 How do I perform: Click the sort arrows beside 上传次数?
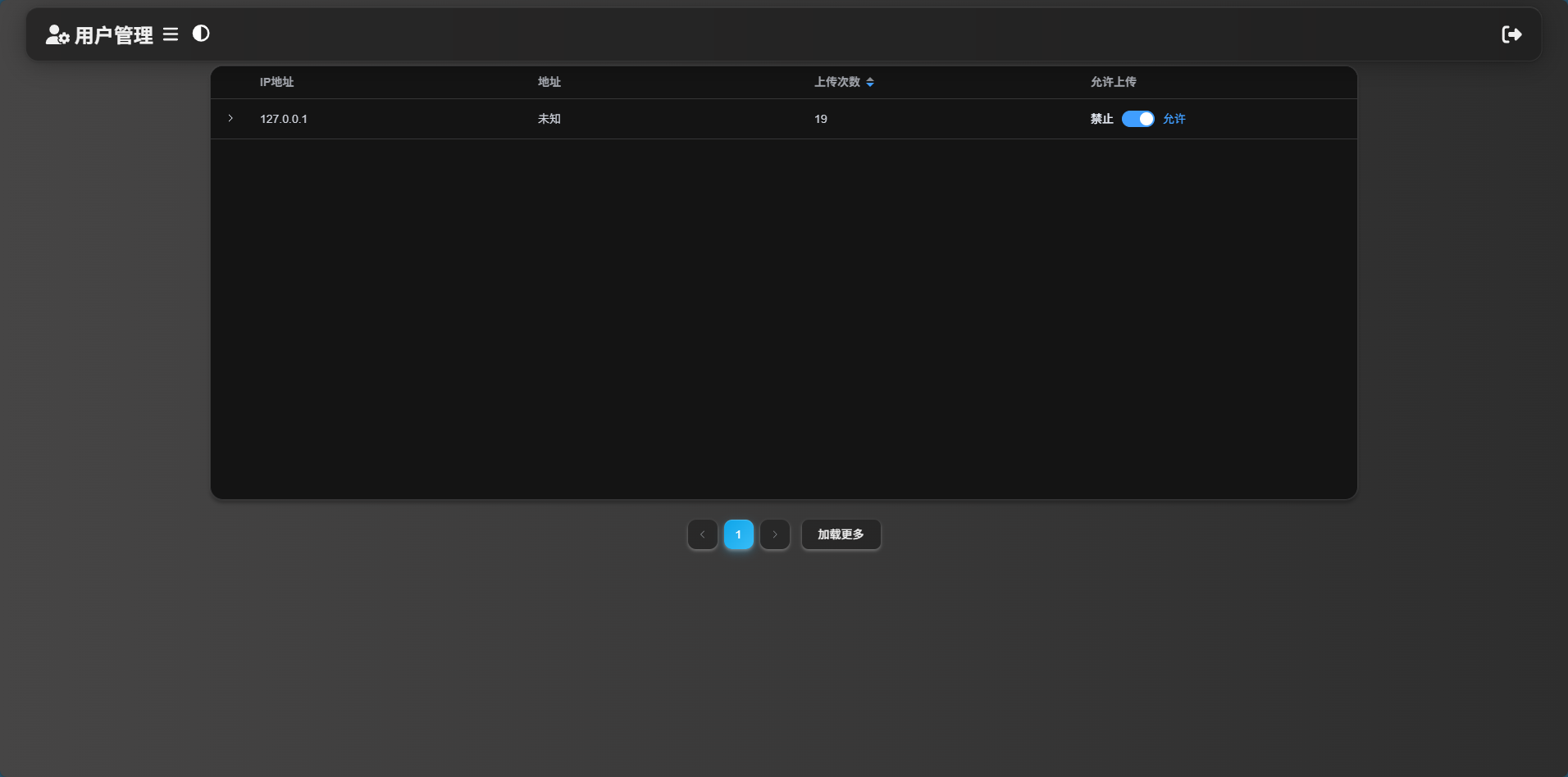pos(870,82)
